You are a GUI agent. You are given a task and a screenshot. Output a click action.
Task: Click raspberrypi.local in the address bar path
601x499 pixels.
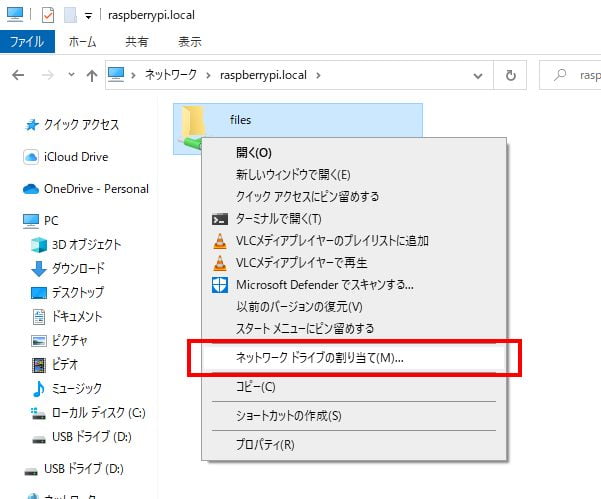[263, 75]
